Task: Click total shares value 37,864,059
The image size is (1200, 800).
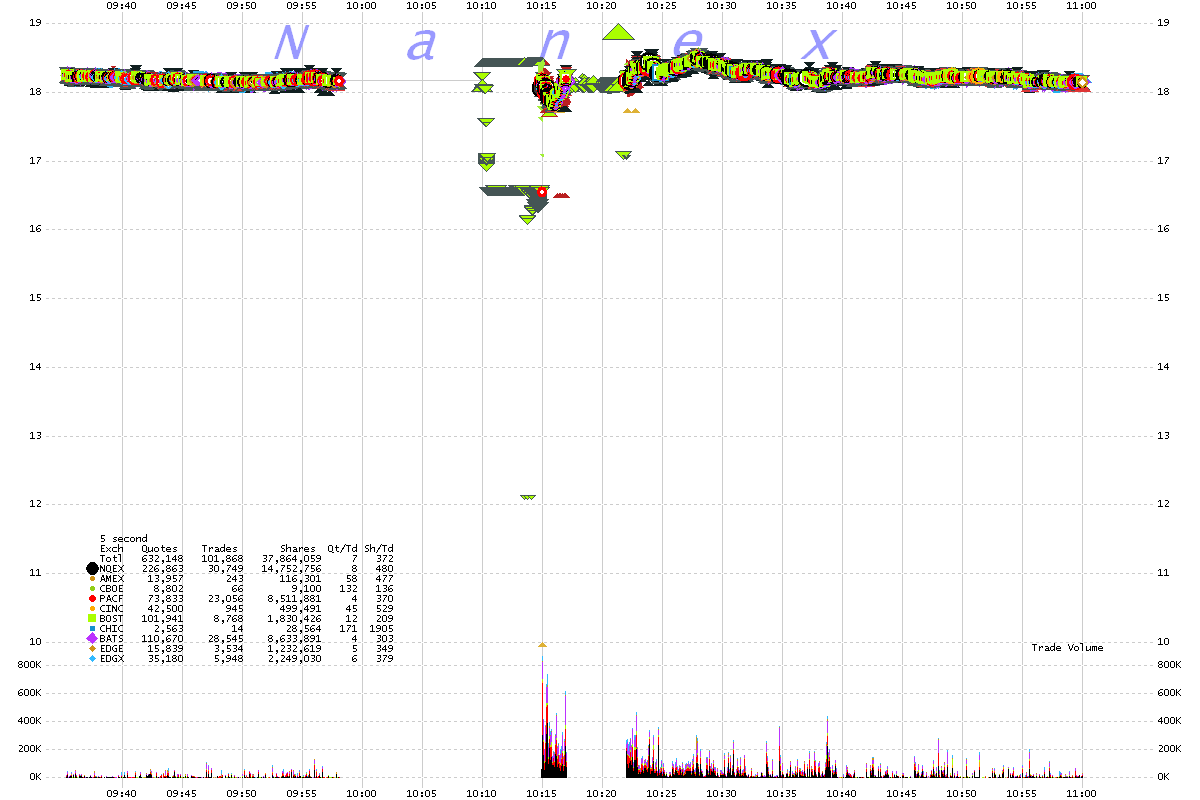Action: pyautogui.click(x=292, y=559)
